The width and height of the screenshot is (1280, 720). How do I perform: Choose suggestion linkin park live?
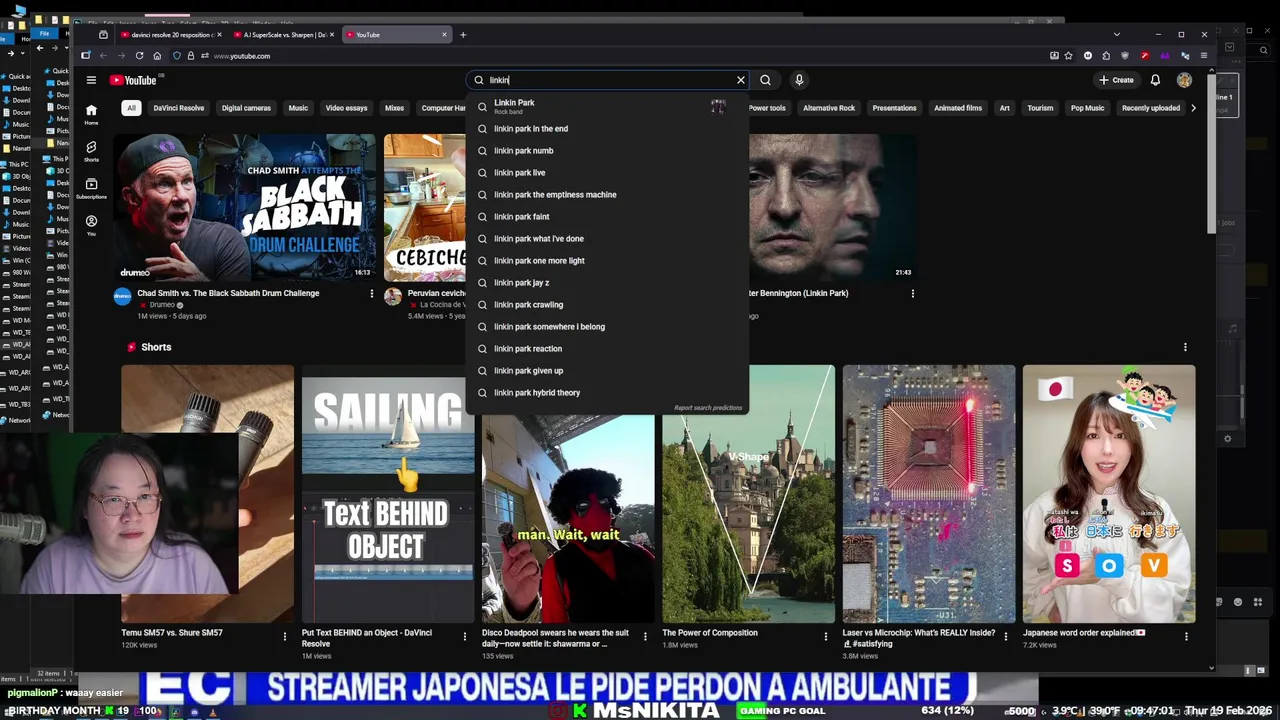(607, 173)
